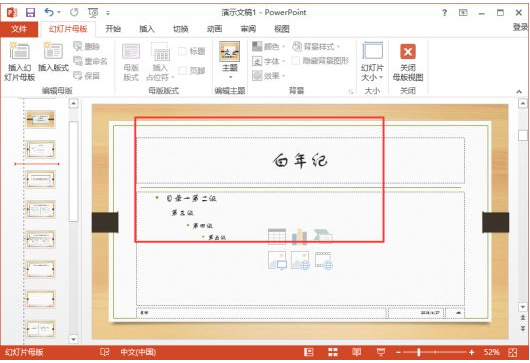Click 重命名 to rename the layout
Viewport: 530px width, 363px height.
coord(91,61)
